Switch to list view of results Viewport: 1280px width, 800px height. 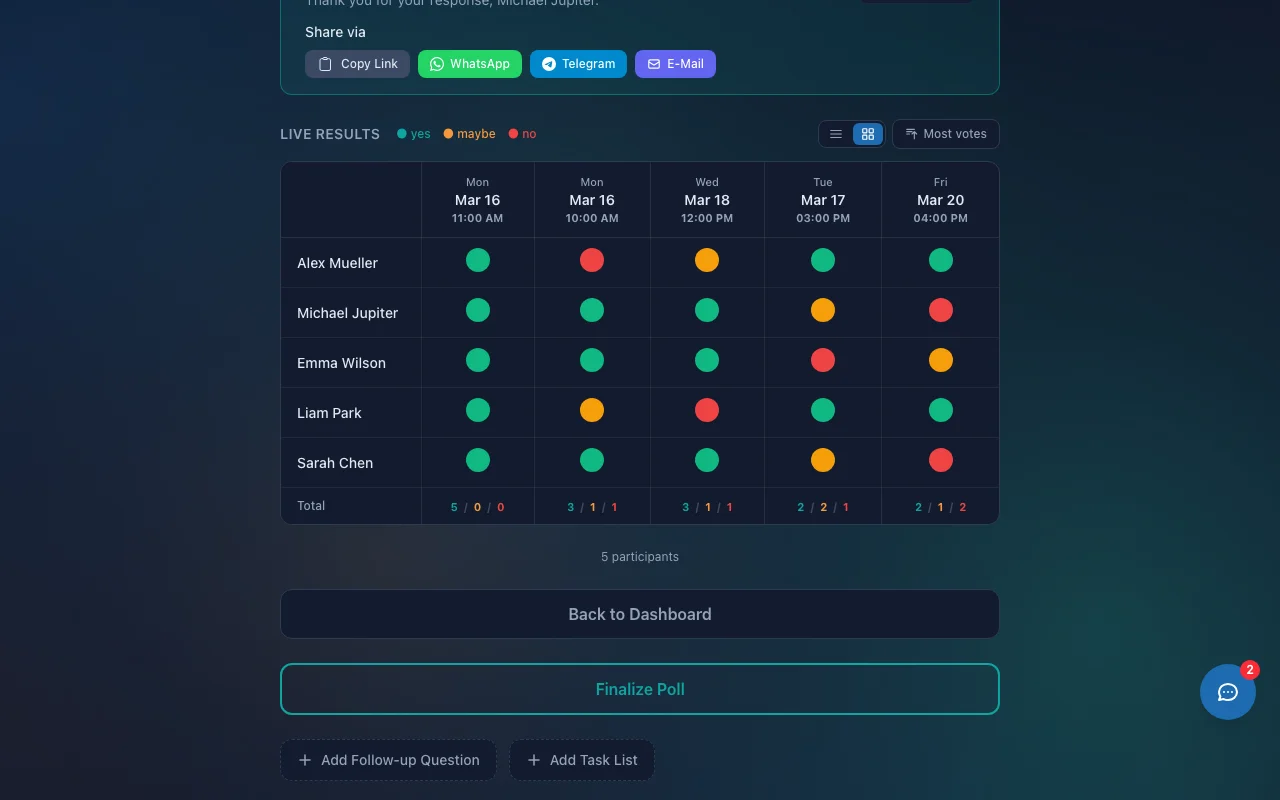click(x=836, y=134)
